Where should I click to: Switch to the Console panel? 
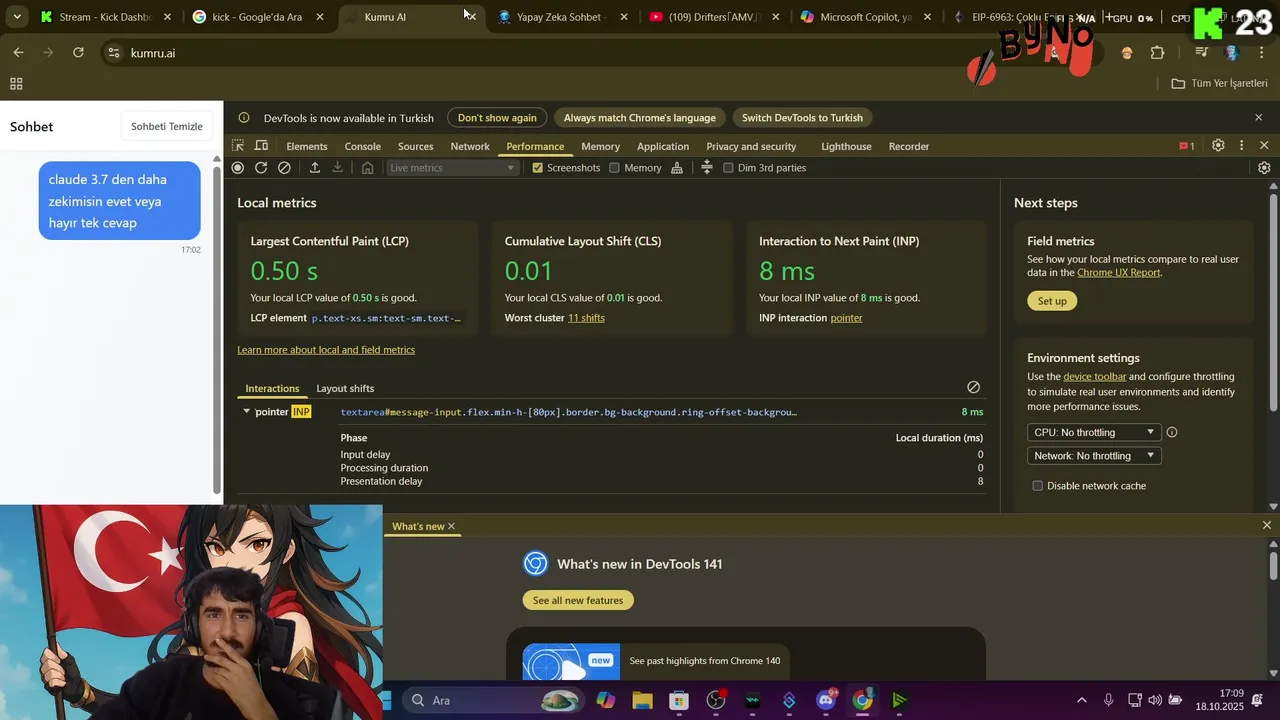pos(362,146)
